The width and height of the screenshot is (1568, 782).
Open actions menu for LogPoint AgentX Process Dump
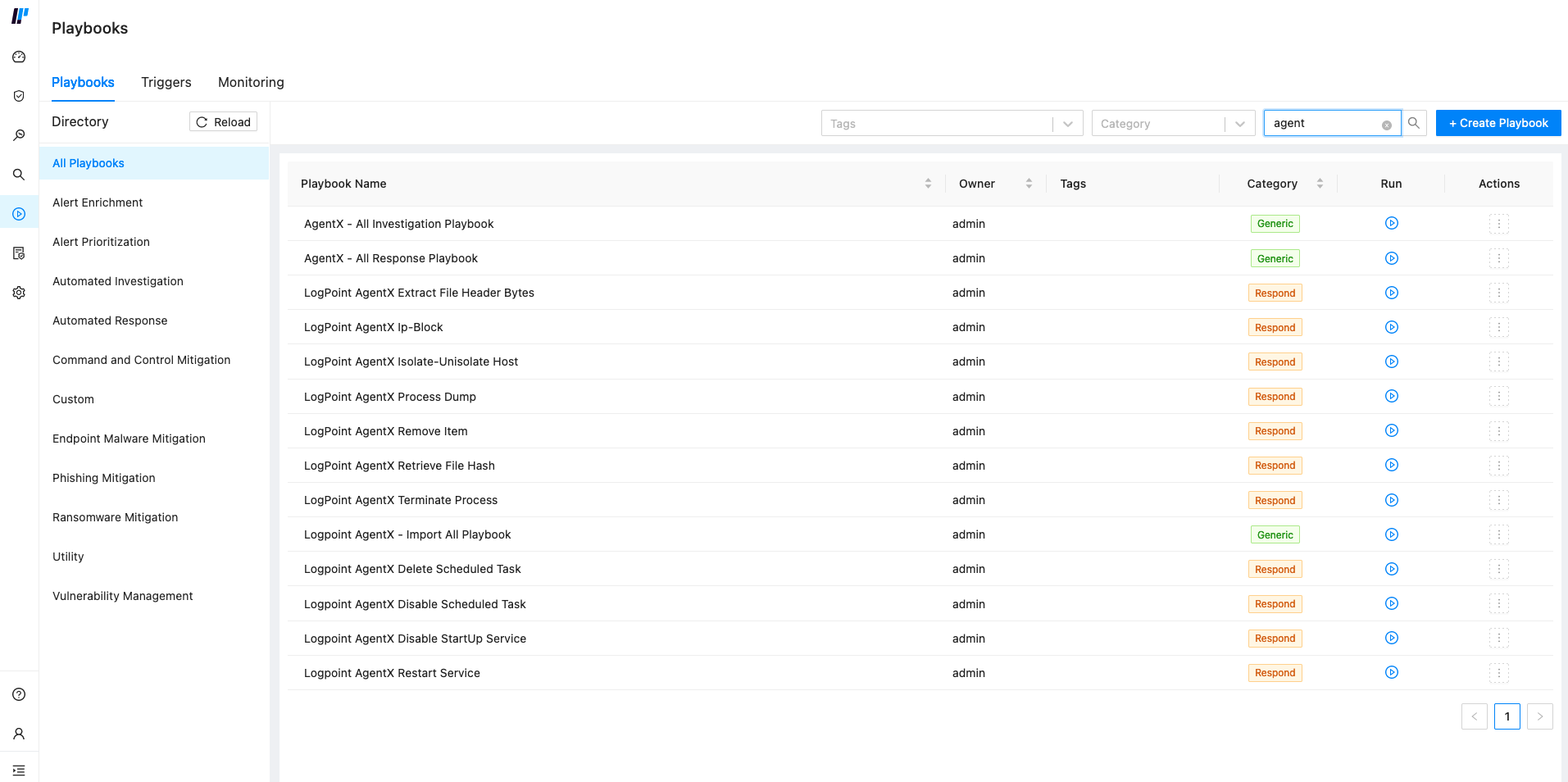pyautogui.click(x=1498, y=397)
